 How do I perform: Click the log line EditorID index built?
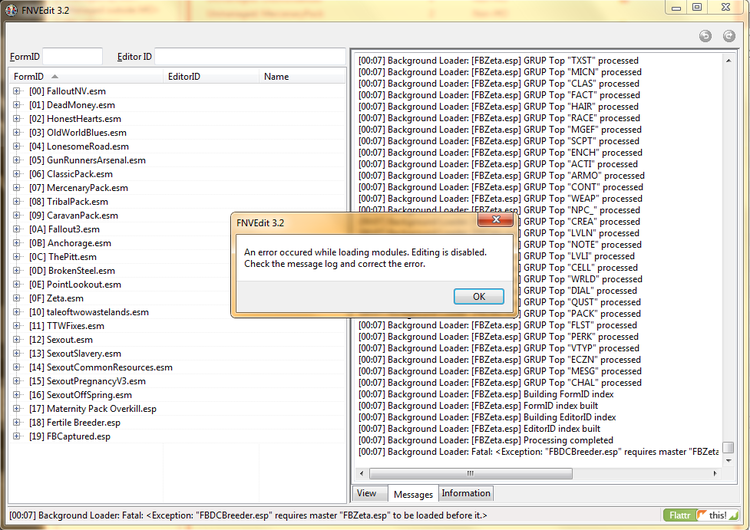[x=479, y=429]
